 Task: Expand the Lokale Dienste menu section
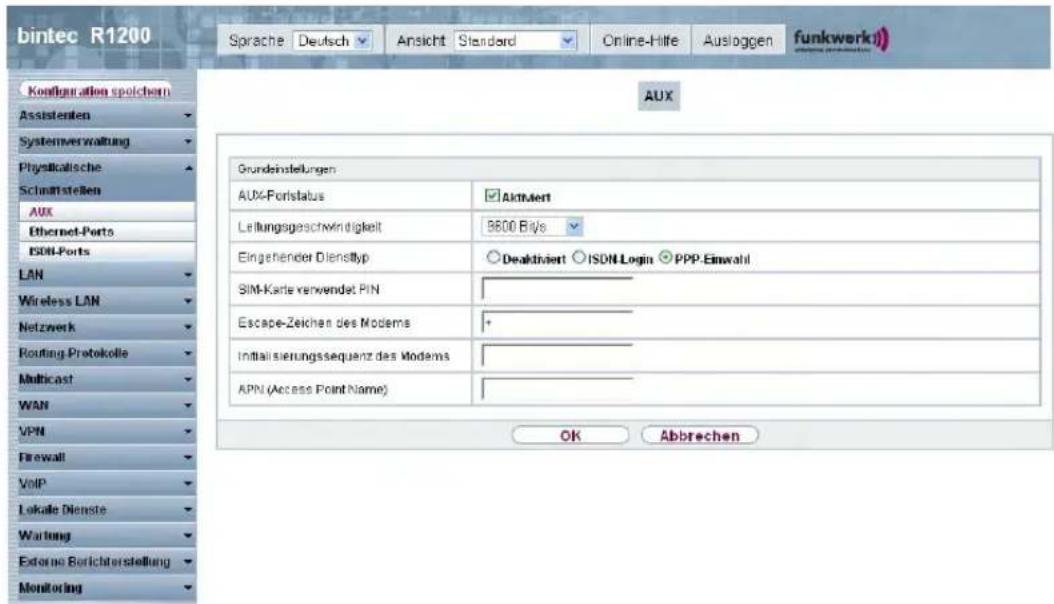(x=106, y=510)
